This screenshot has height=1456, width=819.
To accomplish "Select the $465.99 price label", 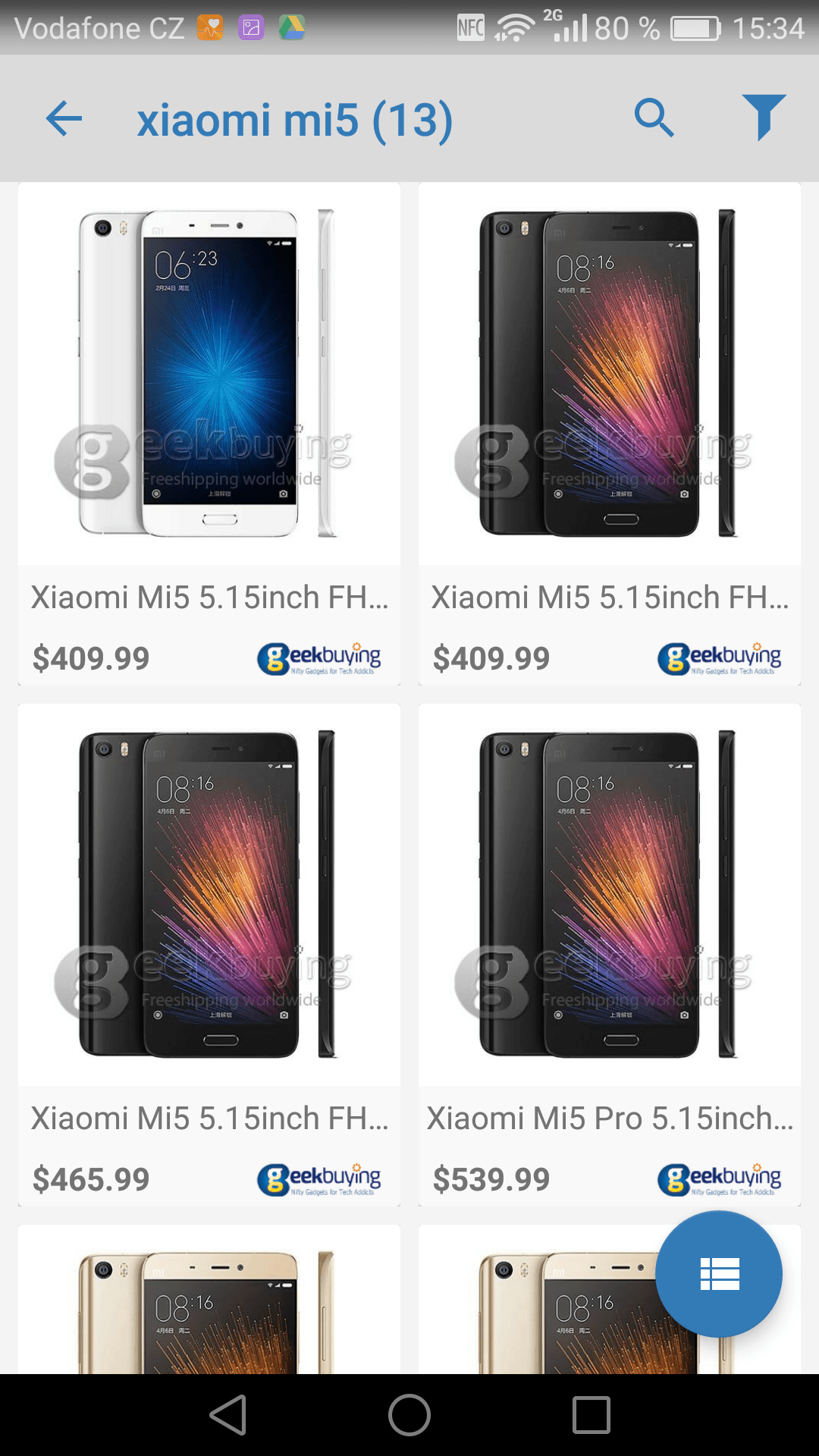I will tap(91, 1179).
